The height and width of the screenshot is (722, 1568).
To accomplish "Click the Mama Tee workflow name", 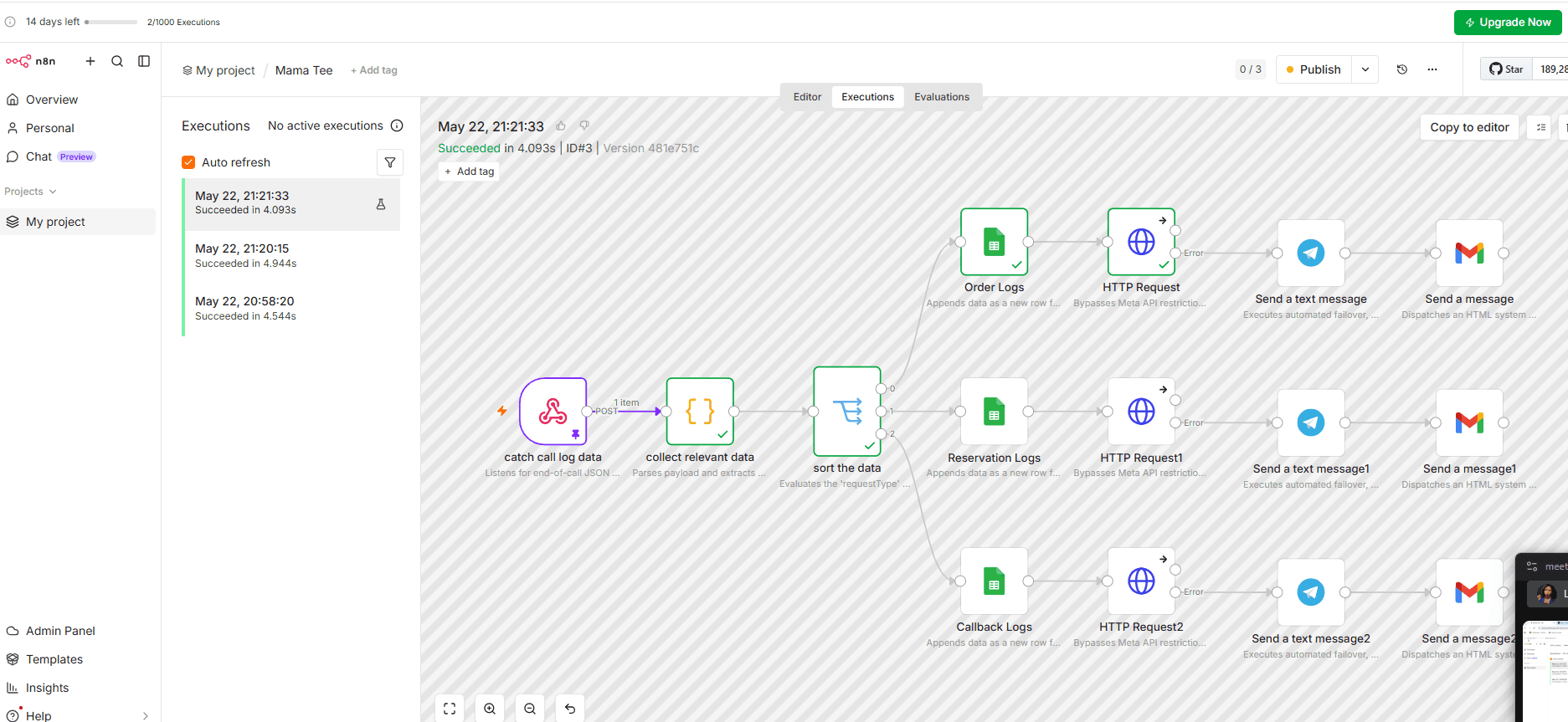I will (304, 70).
